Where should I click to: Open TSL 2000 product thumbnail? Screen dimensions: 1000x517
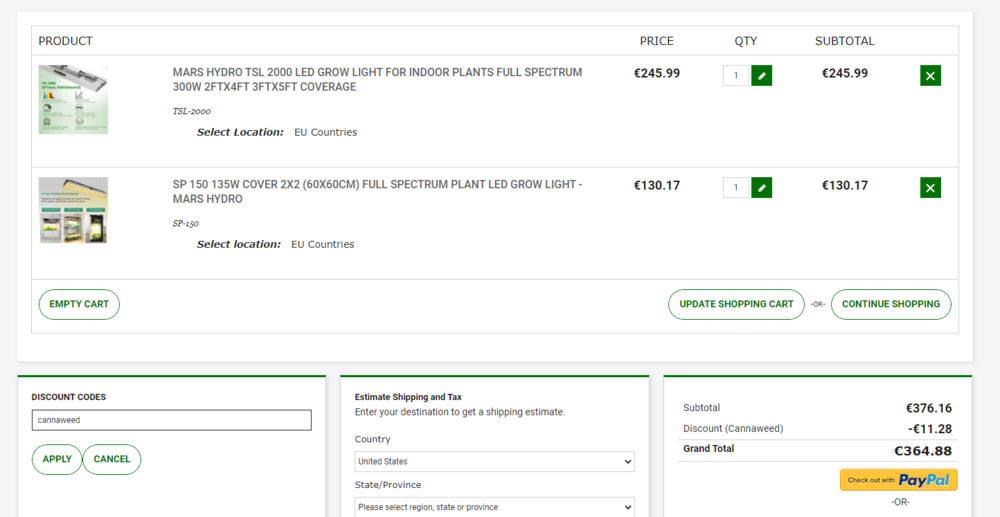[73, 99]
